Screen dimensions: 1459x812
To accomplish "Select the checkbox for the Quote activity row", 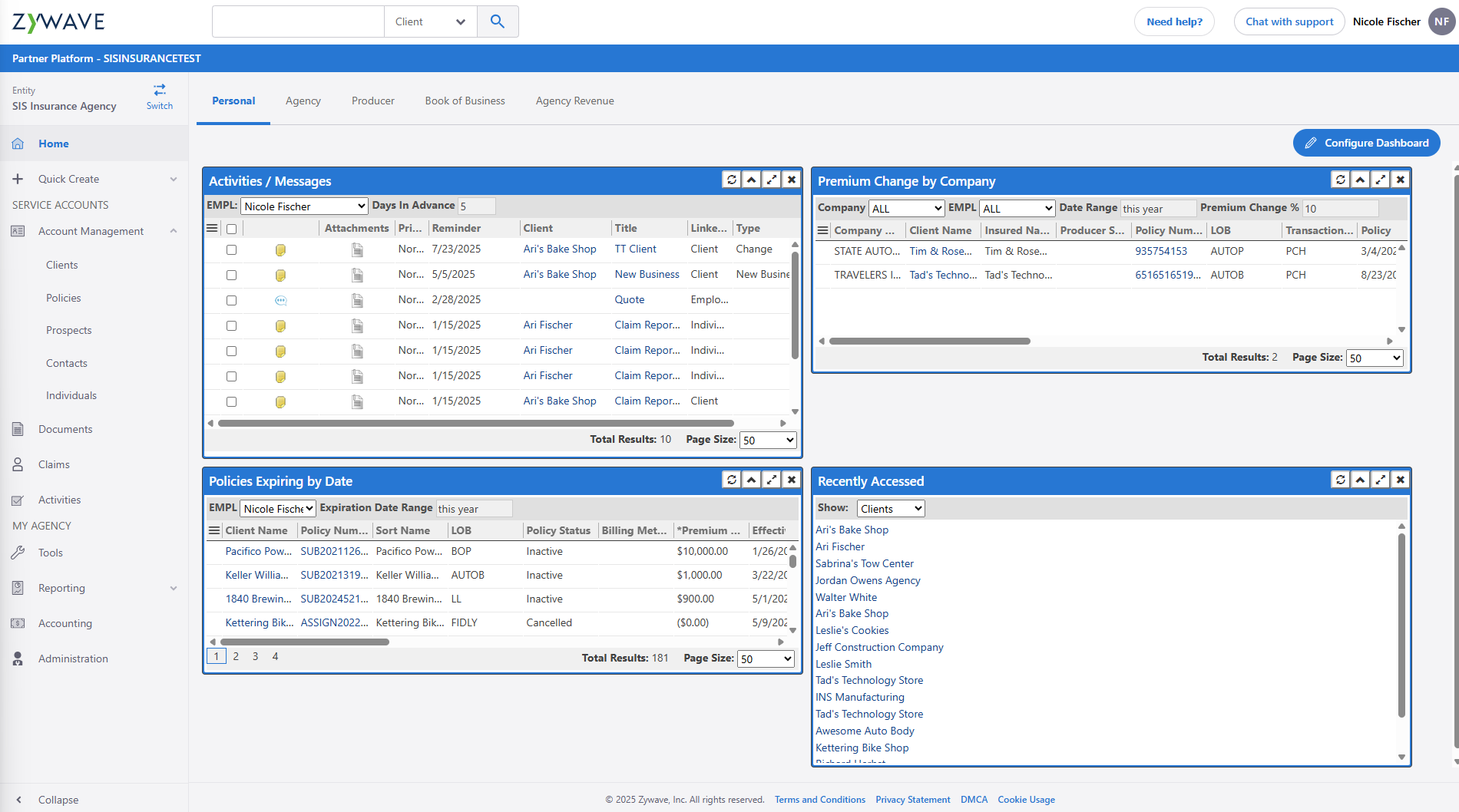I will tap(231, 300).
